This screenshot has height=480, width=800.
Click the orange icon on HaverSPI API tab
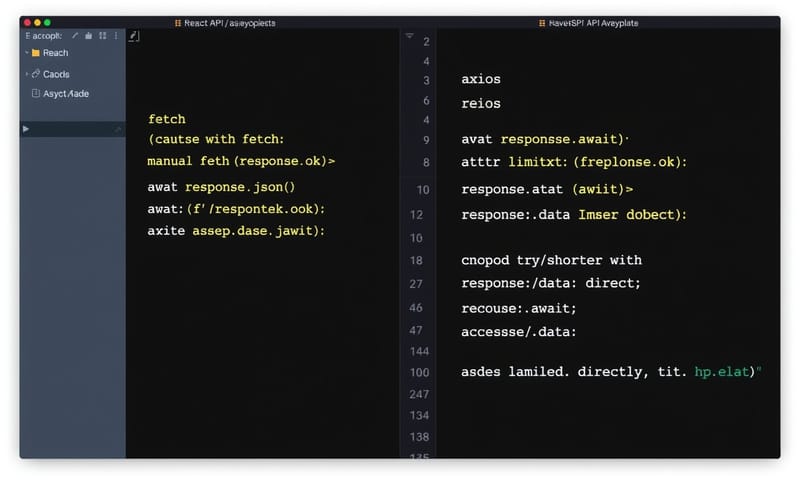542,23
